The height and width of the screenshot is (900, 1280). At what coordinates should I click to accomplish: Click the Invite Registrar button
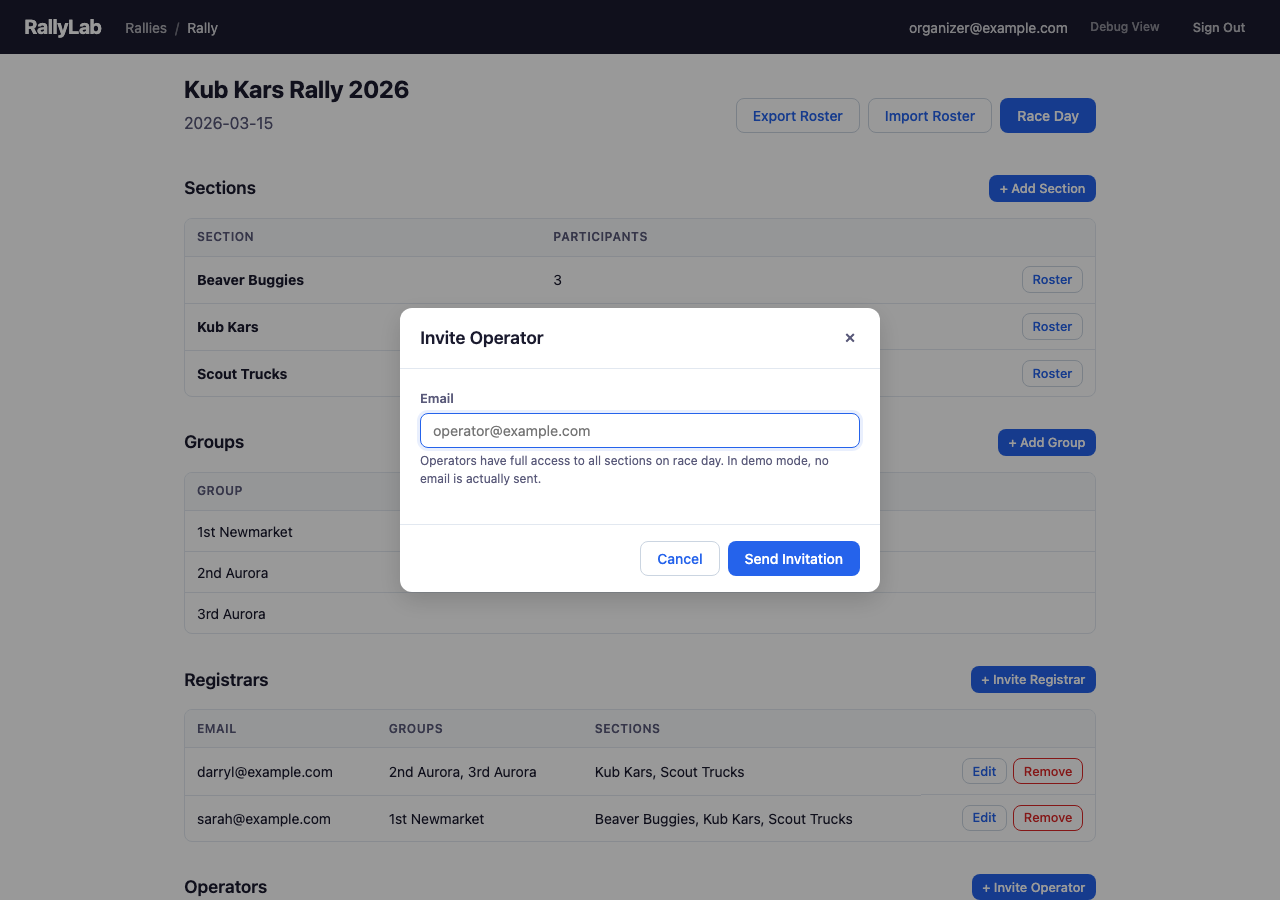1033,680
